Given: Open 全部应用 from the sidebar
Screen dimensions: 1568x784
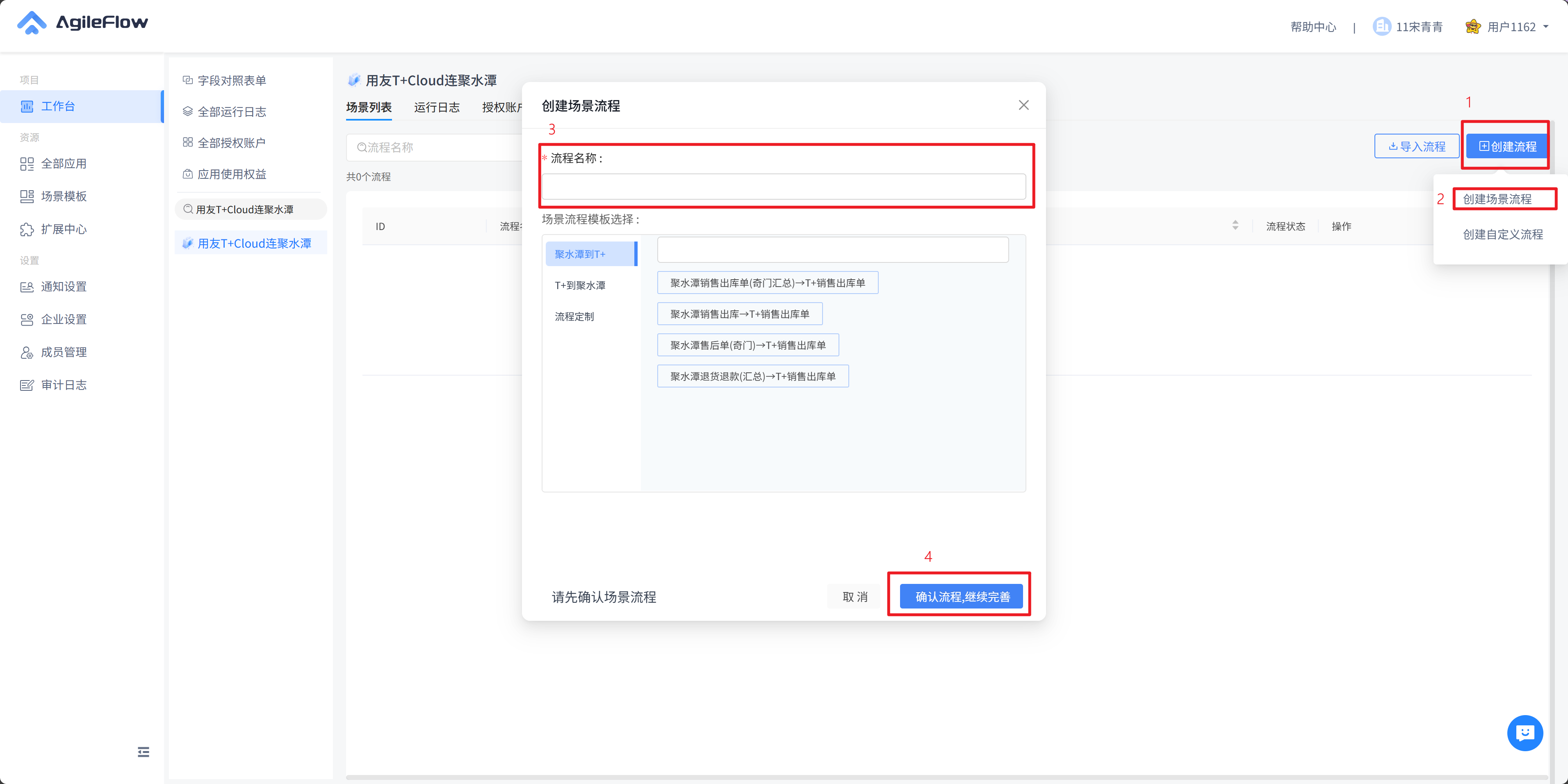Looking at the screenshot, I should pyautogui.click(x=63, y=164).
